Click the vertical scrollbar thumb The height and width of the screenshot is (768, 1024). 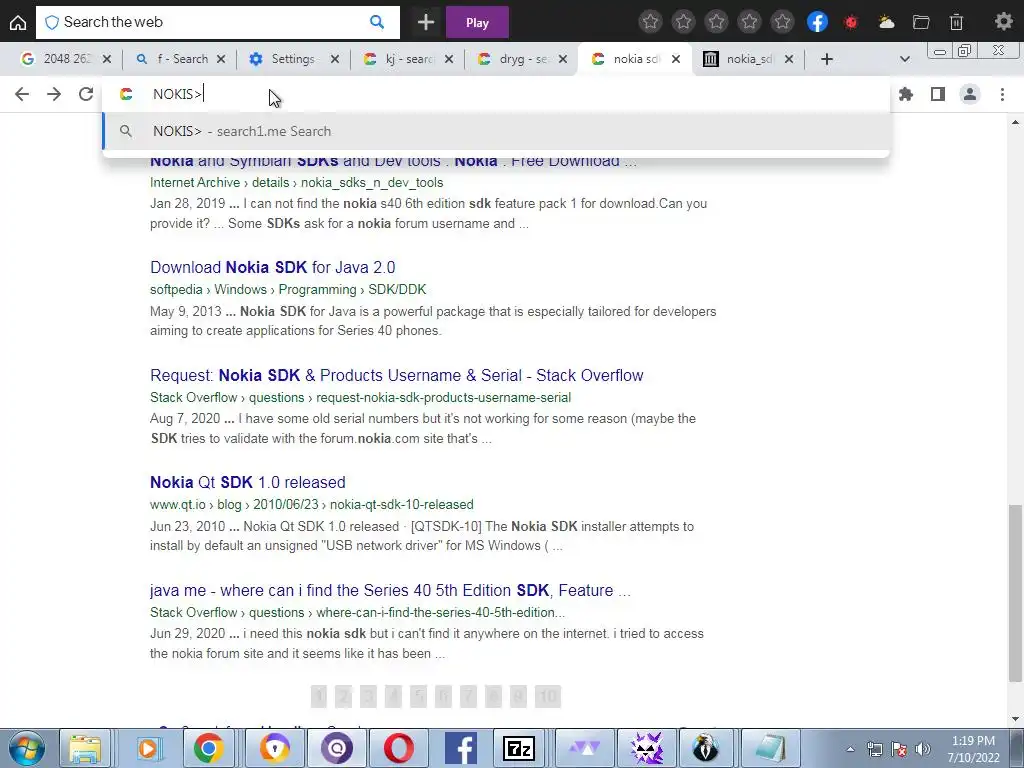[1015, 593]
